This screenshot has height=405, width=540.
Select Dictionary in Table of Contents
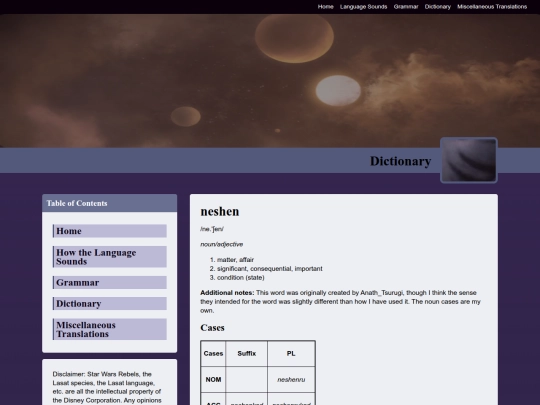(110, 304)
